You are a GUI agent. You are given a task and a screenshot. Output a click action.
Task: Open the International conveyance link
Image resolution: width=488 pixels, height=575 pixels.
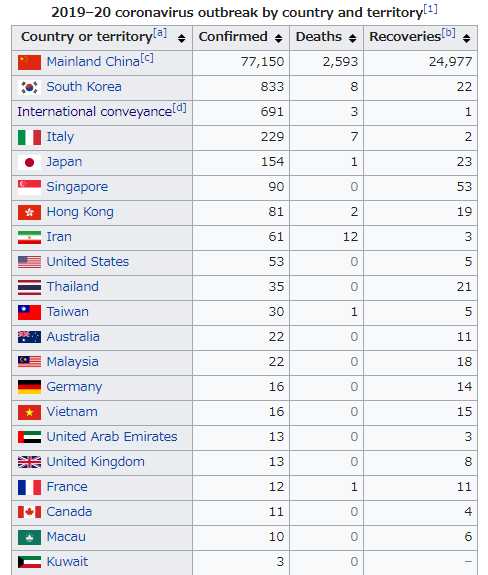click(x=95, y=112)
